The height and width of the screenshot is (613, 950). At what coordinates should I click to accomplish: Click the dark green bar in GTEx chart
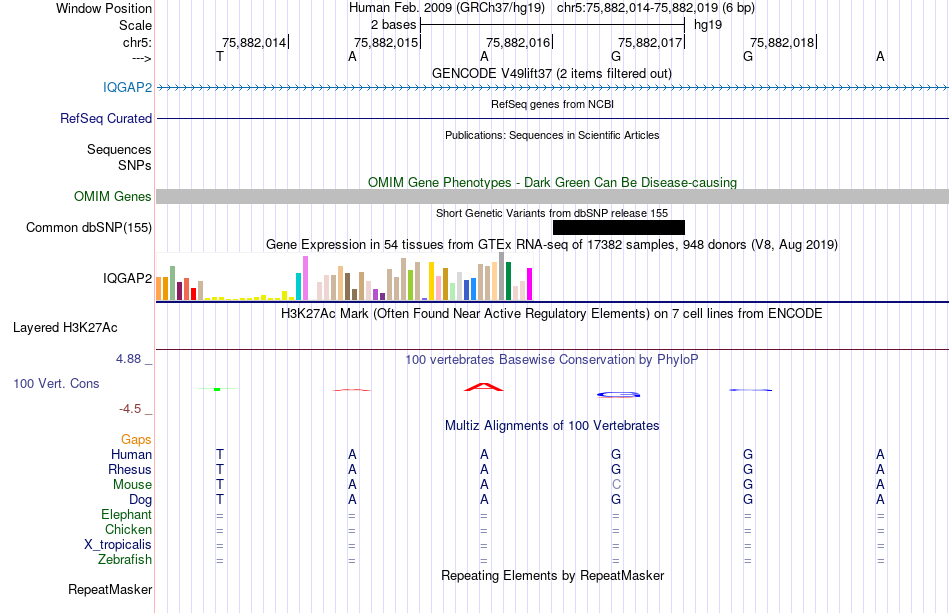[508, 281]
